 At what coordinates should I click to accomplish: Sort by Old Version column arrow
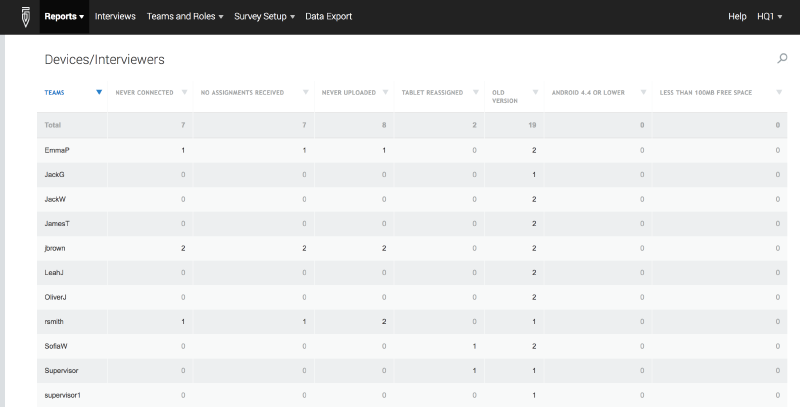[x=536, y=92]
